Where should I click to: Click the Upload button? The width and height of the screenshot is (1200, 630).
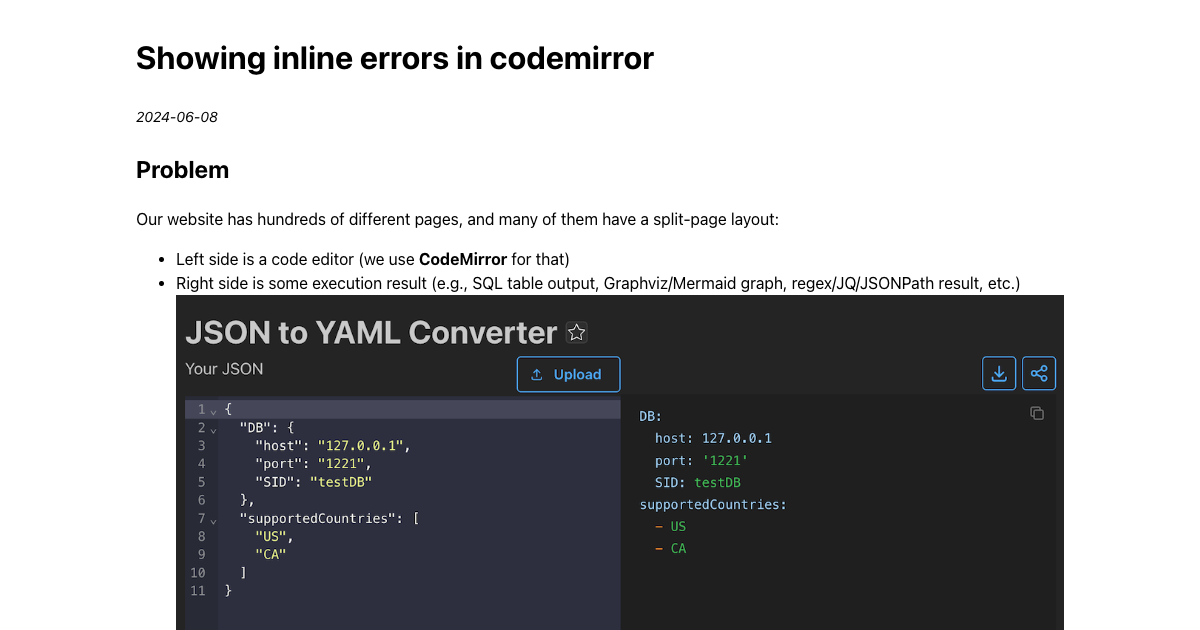pyautogui.click(x=568, y=374)
